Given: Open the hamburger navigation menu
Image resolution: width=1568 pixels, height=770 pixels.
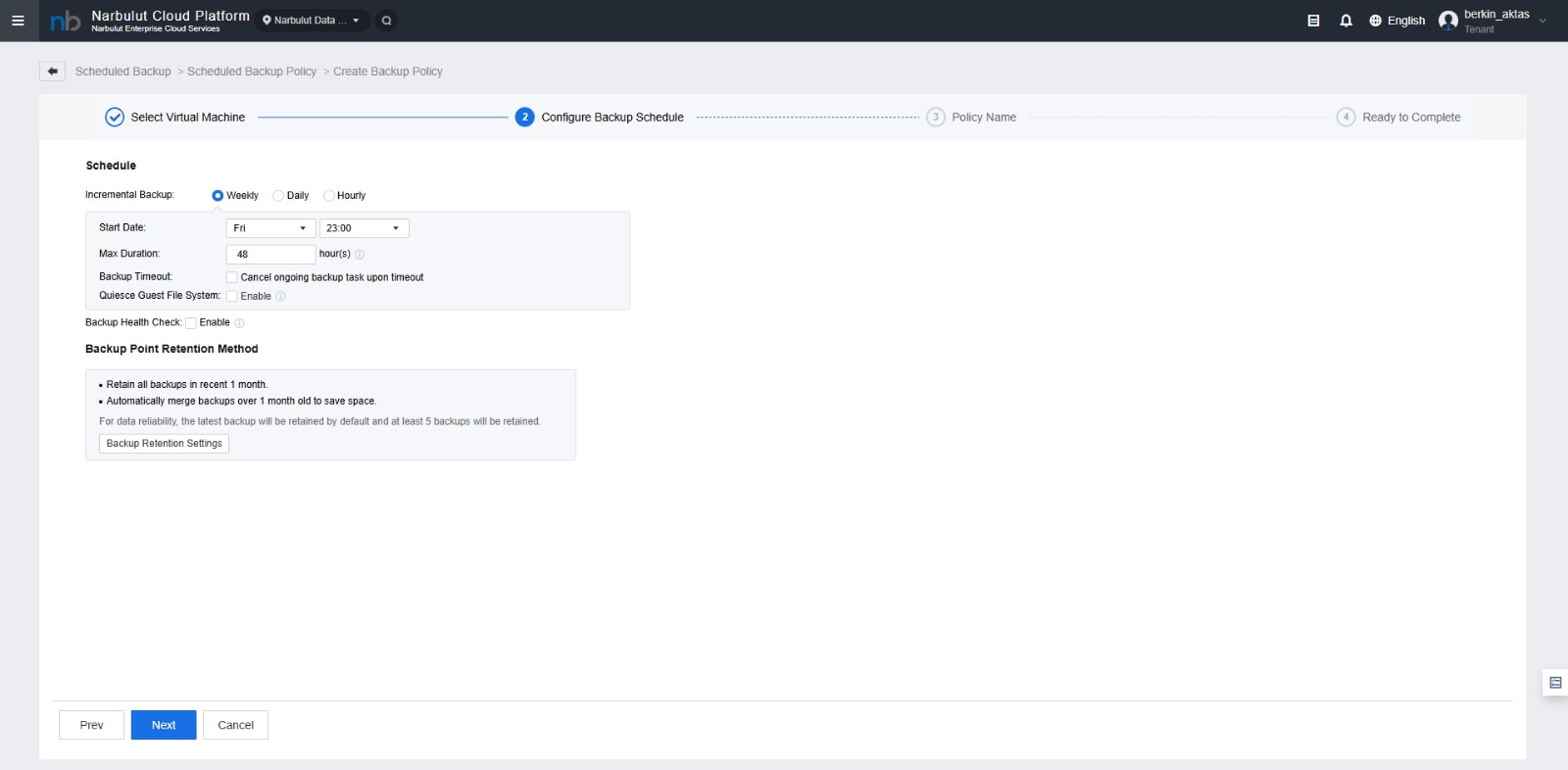Looking at the screenshot, I should (x=18, y=21).
